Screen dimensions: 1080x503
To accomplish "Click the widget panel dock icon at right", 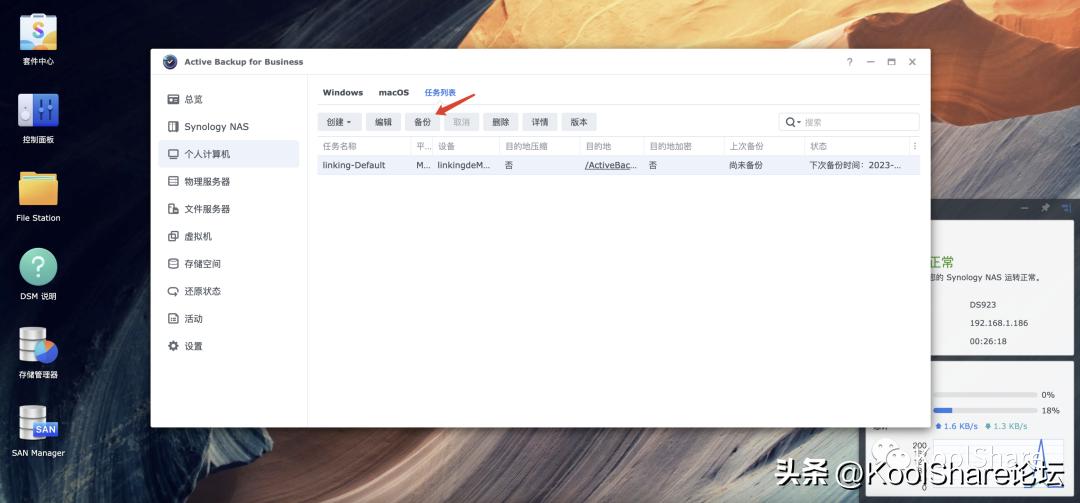I will click(x=1066, y=207).
